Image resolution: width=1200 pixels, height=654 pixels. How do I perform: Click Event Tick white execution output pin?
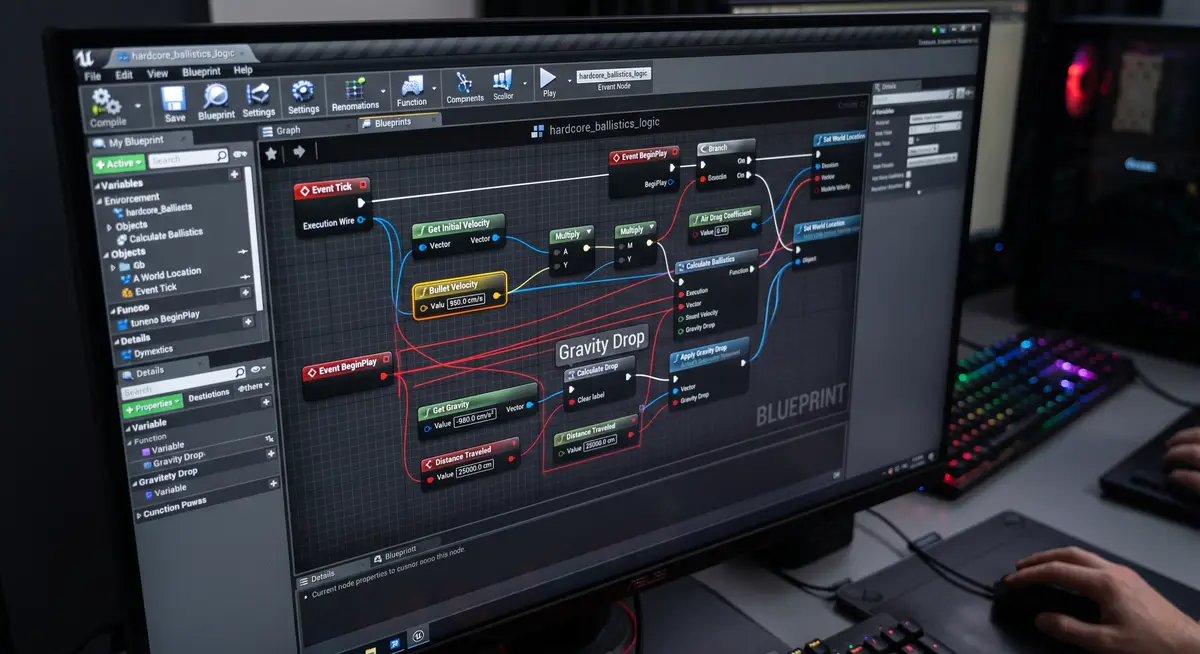pyautogui.click(x=361, y=204)
